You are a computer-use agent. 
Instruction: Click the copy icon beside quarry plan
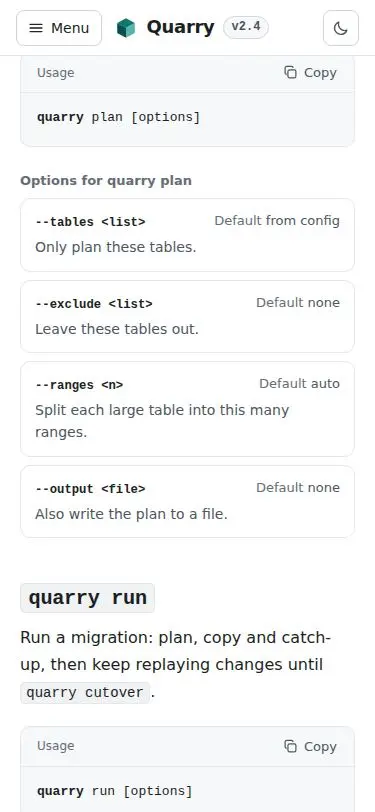pyautogui.click(x=291, y=72)
